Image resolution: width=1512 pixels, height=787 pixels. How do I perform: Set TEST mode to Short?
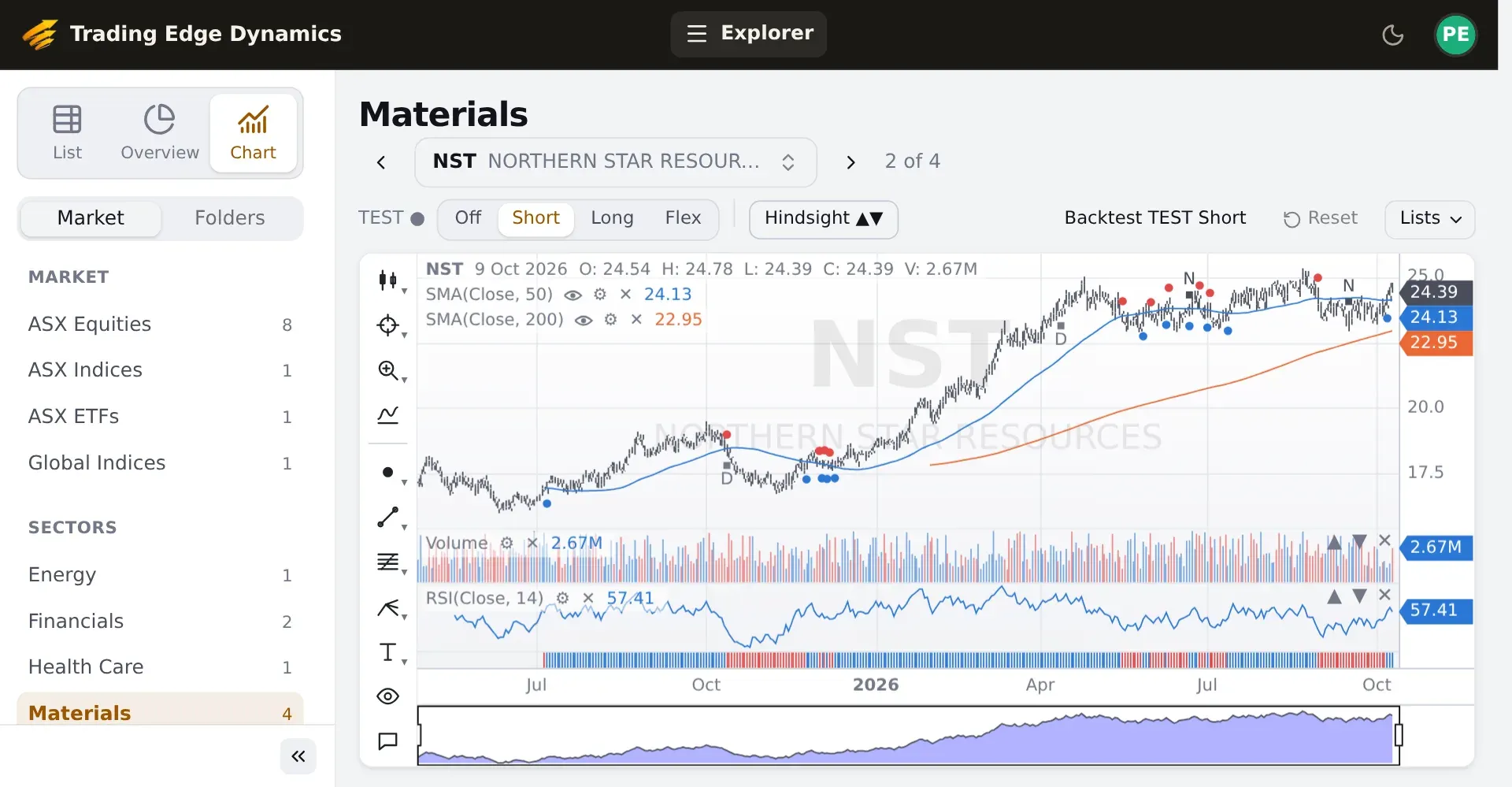pyautogui.click(x=535, y=218)
